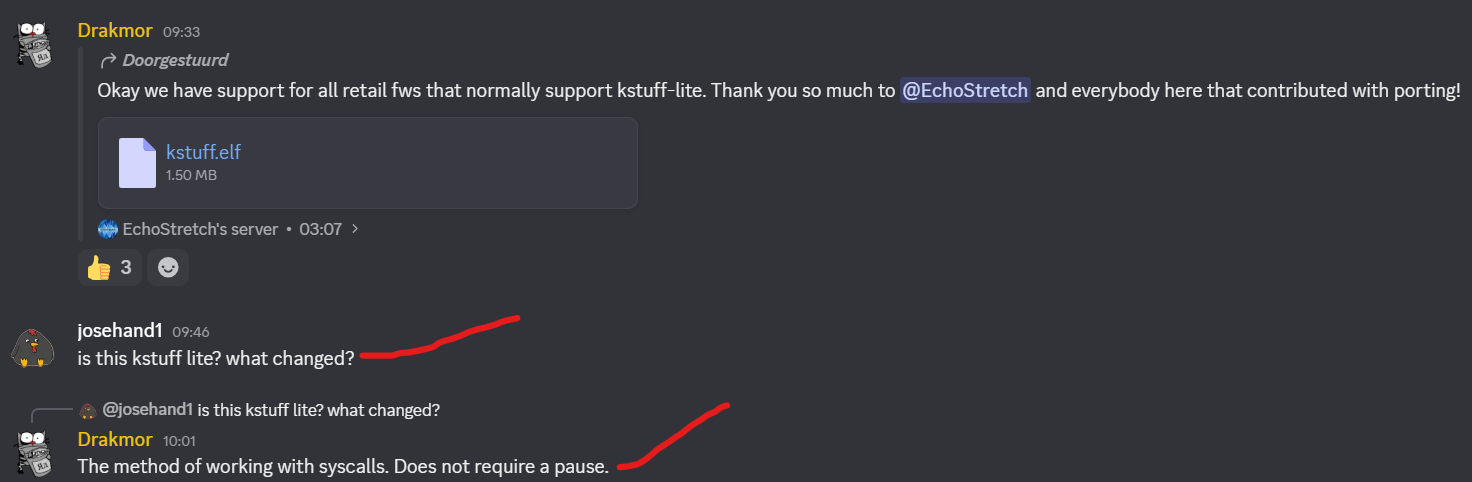Expand the chevron next to 03:07
The width and height of the screenshot is (1472, 482).
tap(355, 229)
